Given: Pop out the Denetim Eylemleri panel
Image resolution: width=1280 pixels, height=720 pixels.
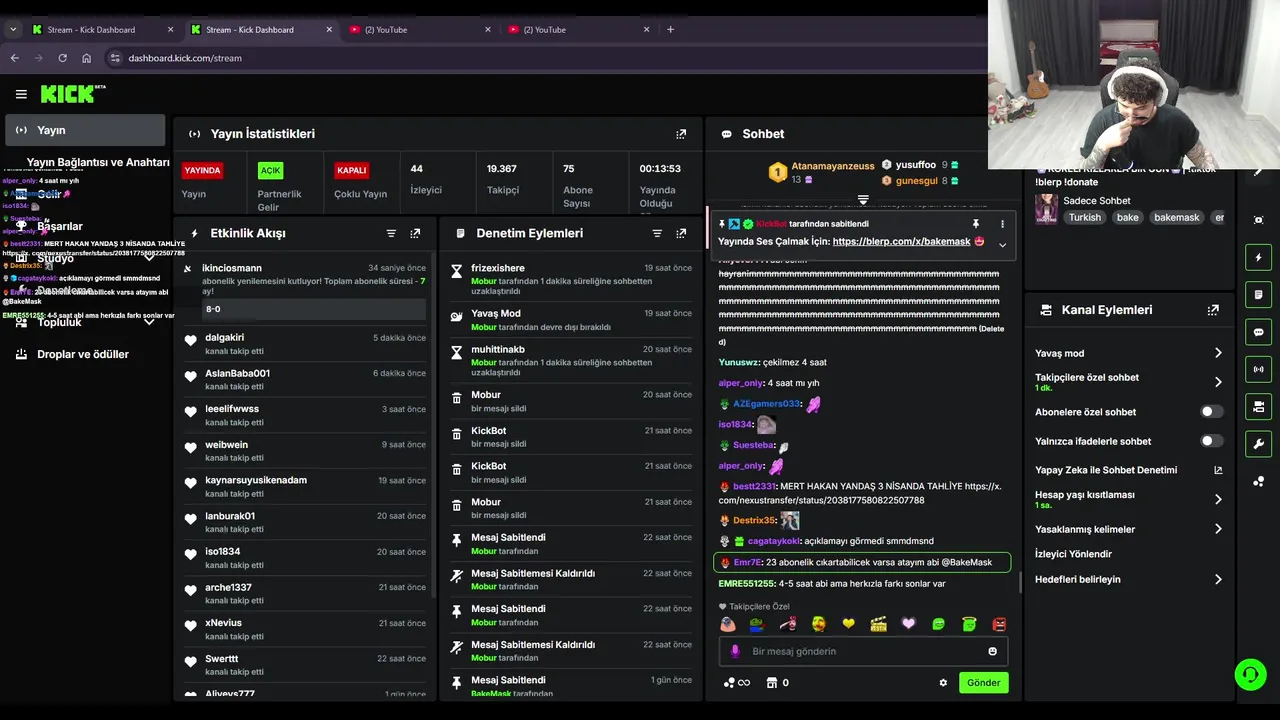Looking at the screenshot, I should [681, 233].
